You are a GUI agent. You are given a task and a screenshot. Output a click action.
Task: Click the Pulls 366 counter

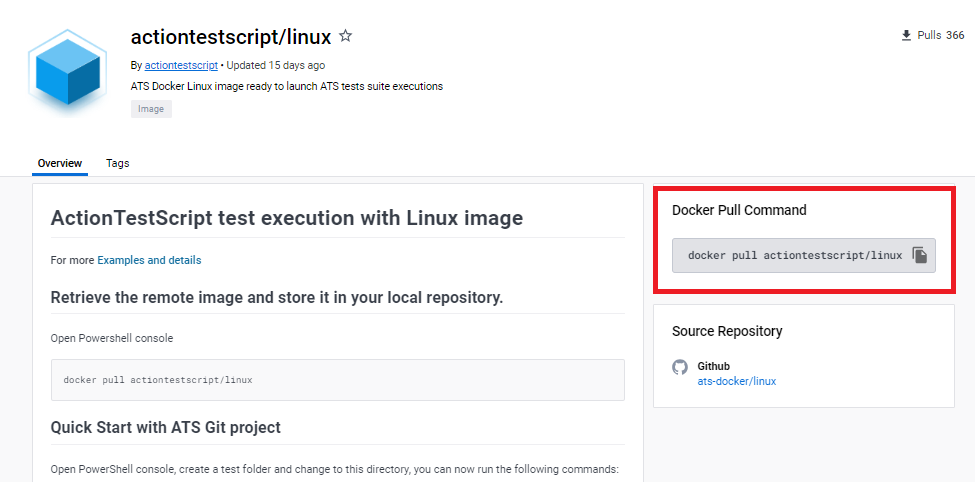point(933,35)
